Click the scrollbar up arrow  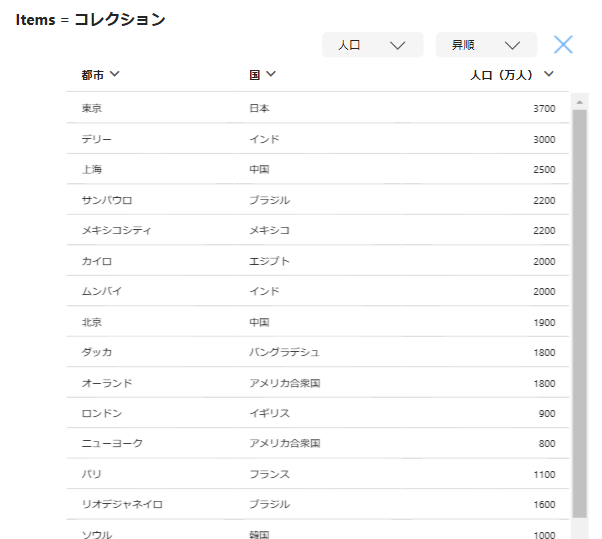579,101
